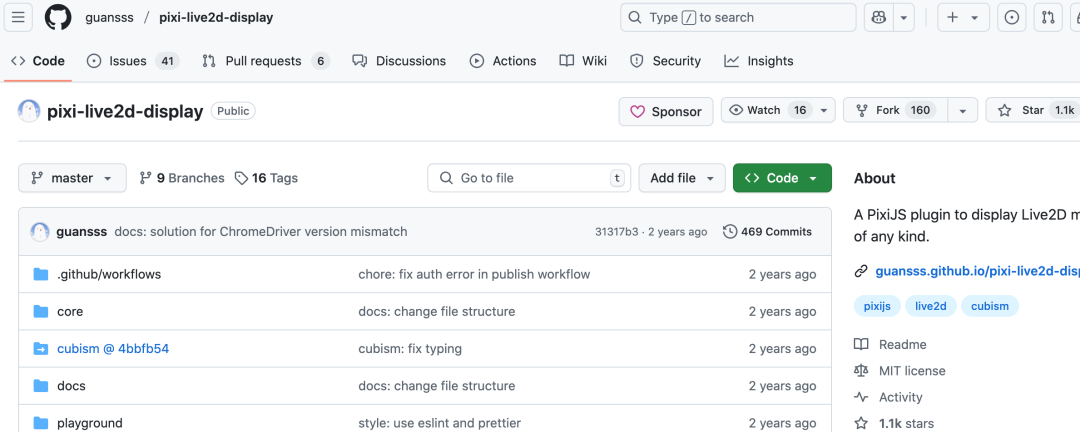Image resolution: width=1080 pixels, height=432 pixels.
Task: Expand the Watch notifications dropdown arrow
Action: (x=824, y=110)
